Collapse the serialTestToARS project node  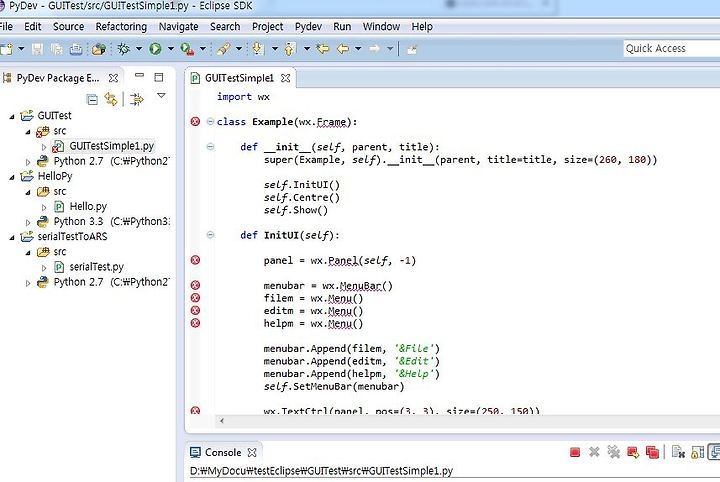tap(12, 238)
